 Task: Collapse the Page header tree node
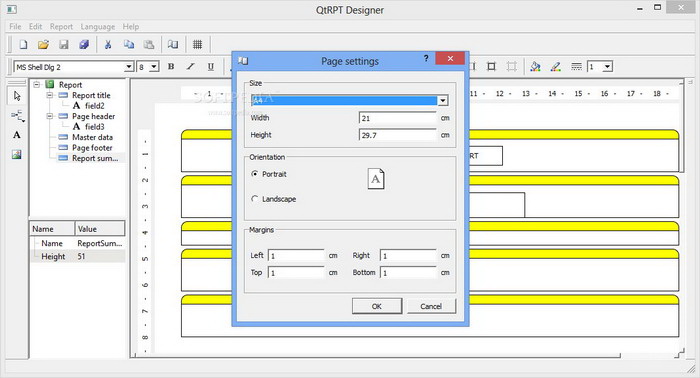coord(50,116)
